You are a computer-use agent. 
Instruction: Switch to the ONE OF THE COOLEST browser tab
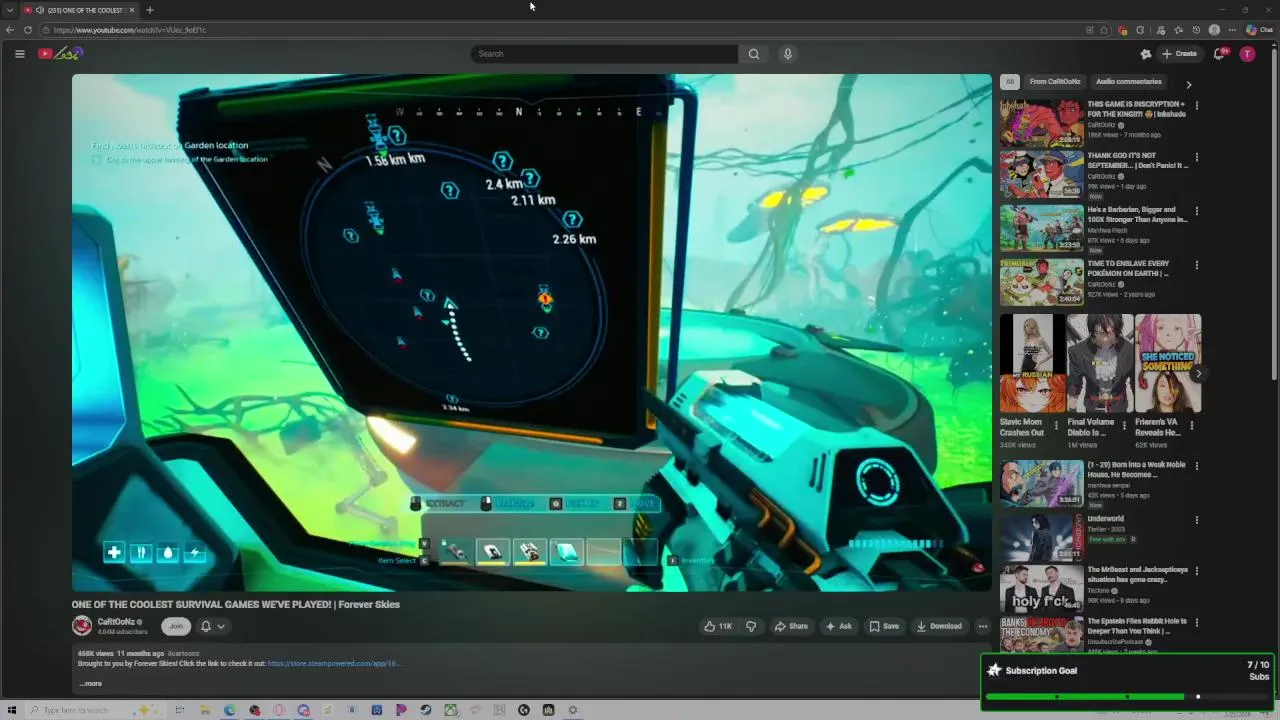pos(80,10)
